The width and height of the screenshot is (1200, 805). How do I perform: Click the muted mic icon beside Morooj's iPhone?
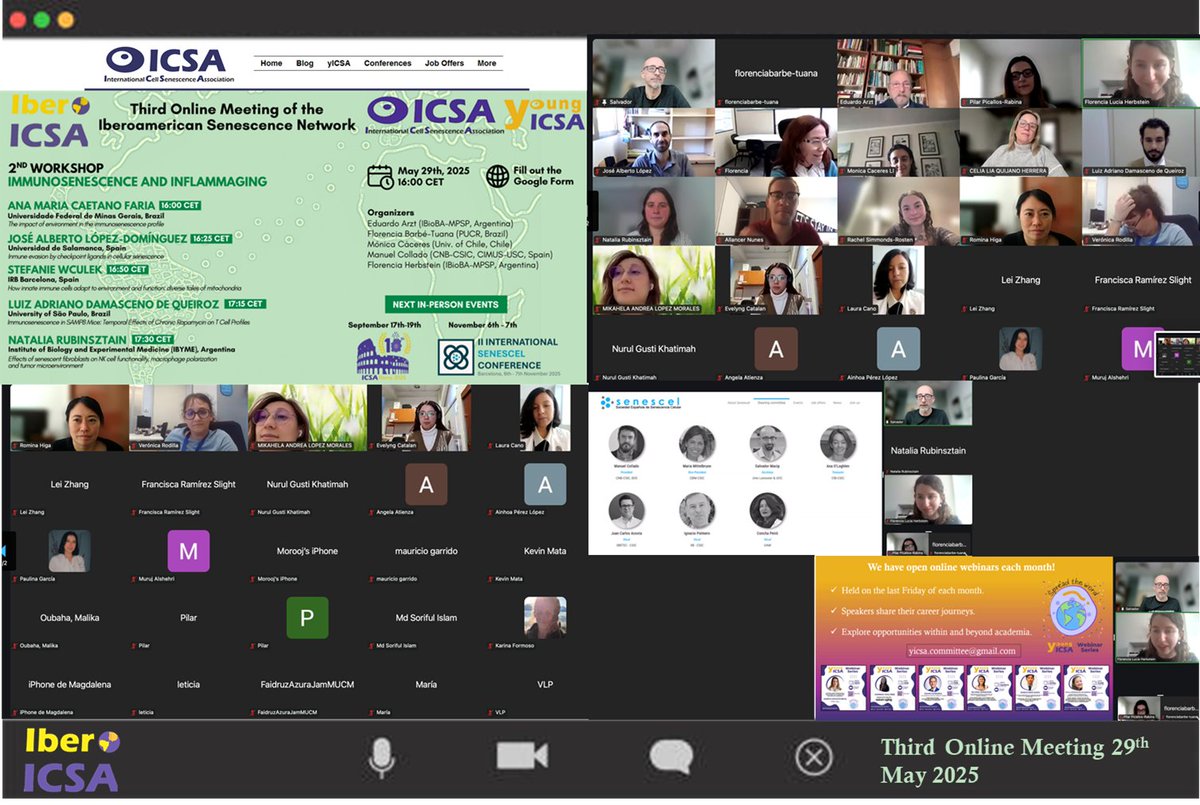[x=254, y=579]
